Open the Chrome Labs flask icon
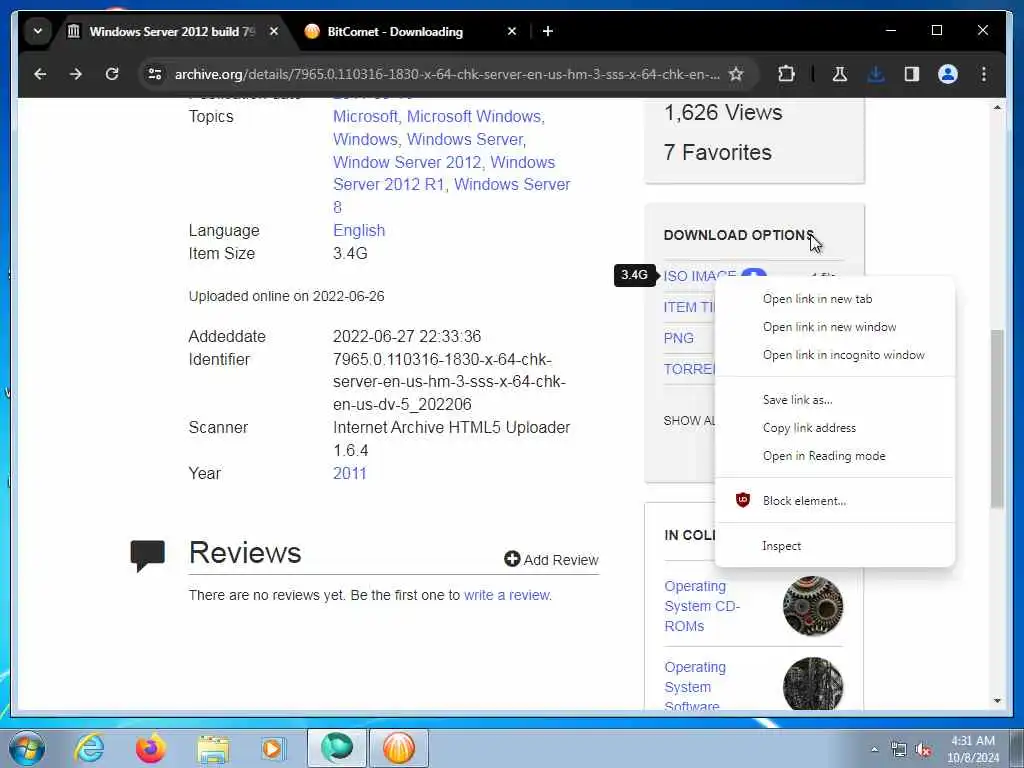This screenshot has height=768, width=1024. coord(840,74)
